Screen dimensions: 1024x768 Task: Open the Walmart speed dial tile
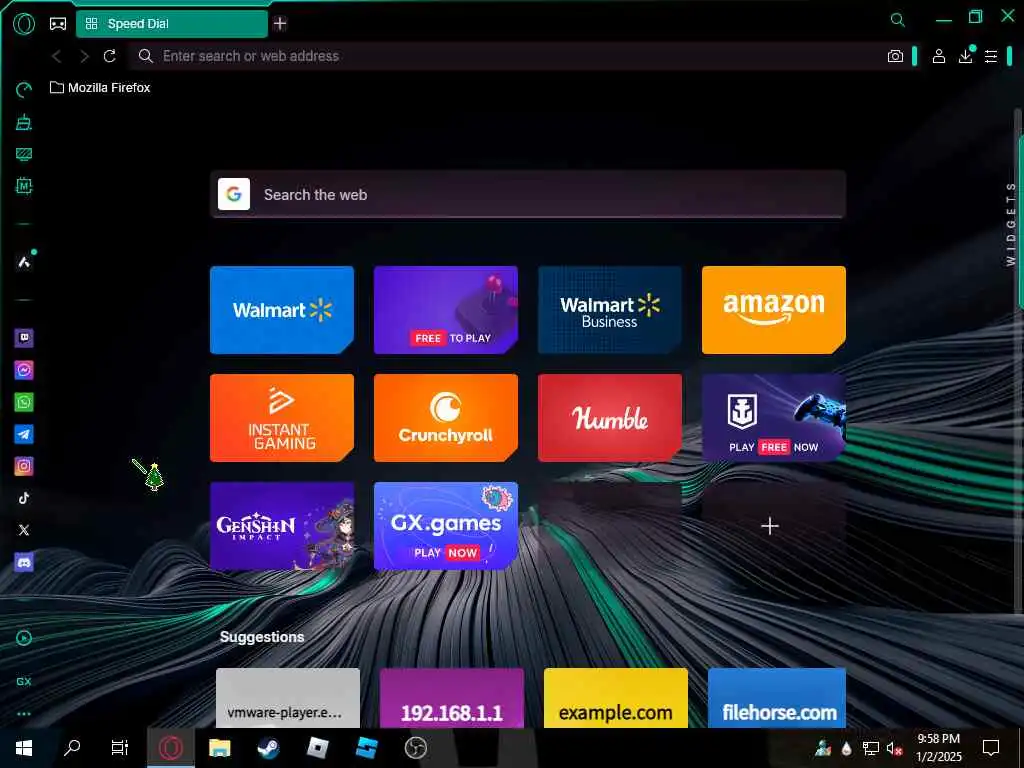[x=281, y=310]
